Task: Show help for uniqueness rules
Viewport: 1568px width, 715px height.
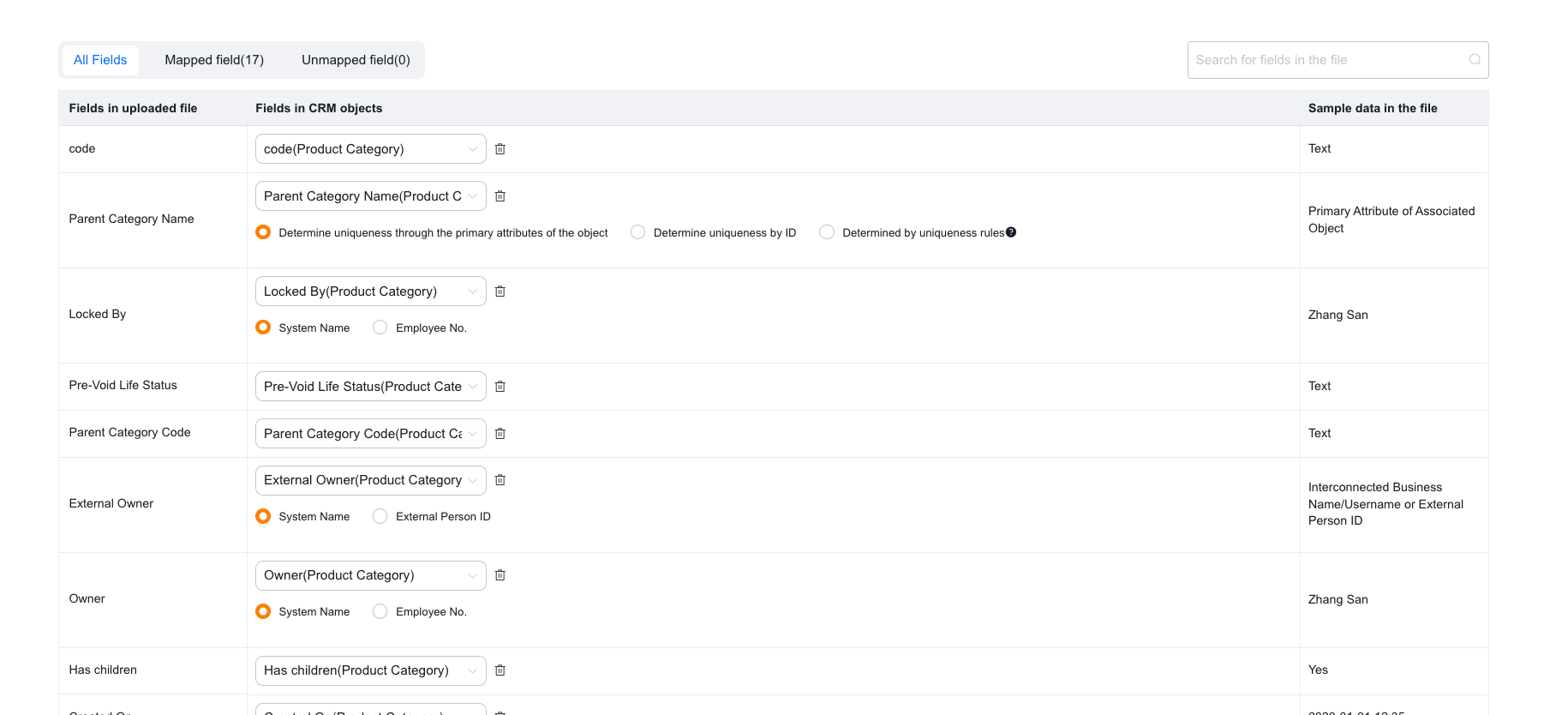Action: pyautogui.click(x=1011, y=232)
